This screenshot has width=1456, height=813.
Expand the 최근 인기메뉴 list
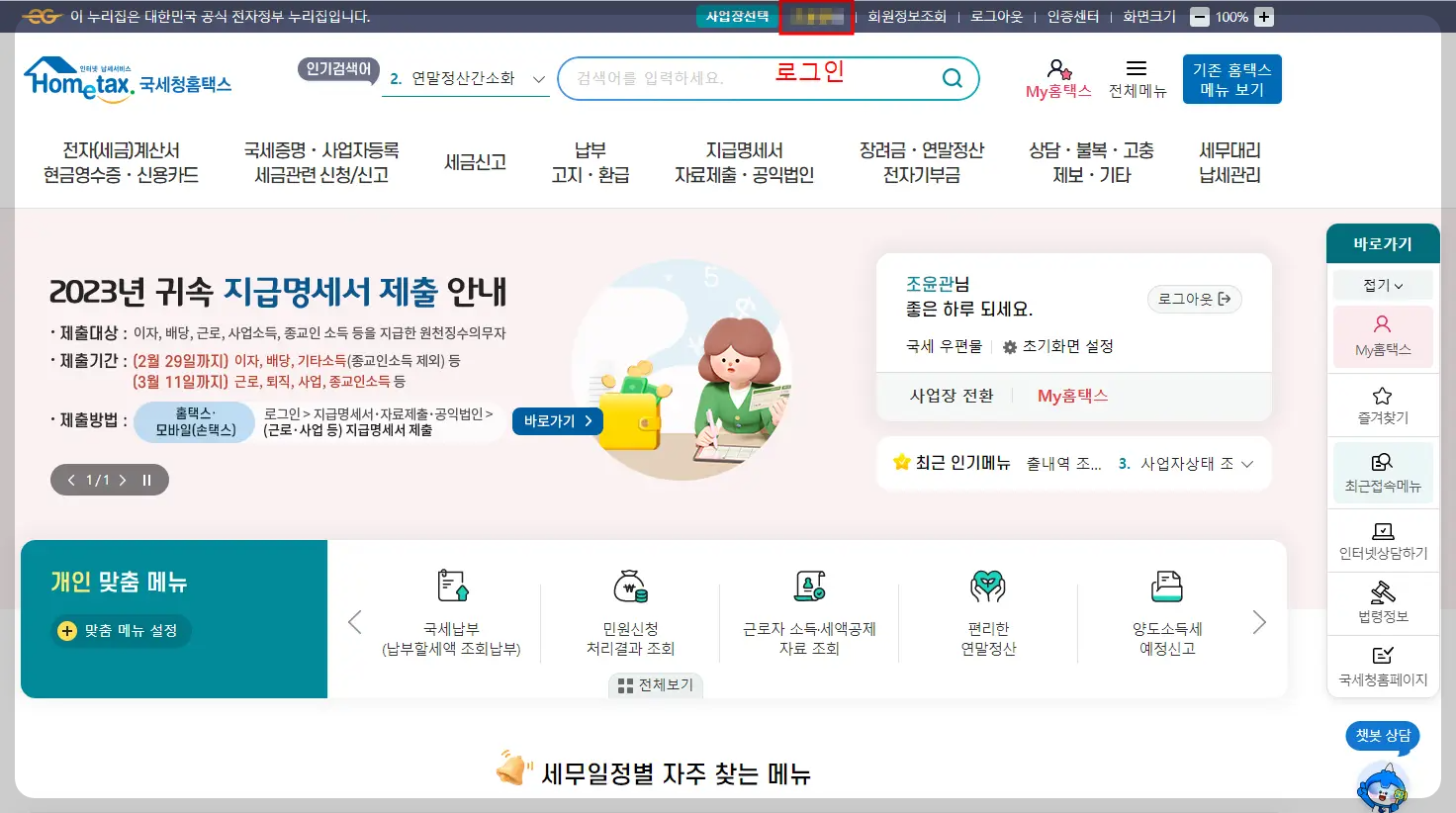(1248, 463)
